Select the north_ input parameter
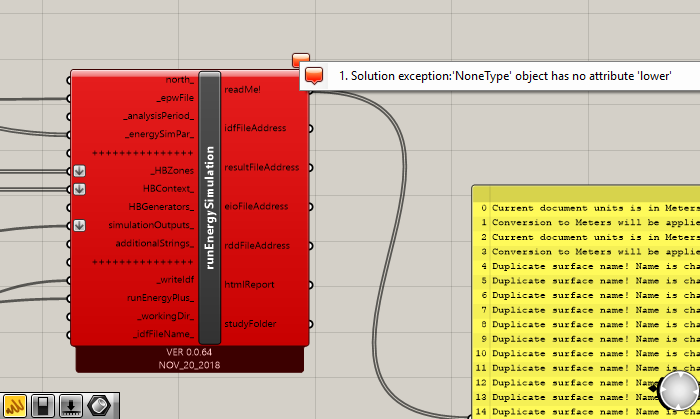The image size is (700, 419). (179, 80)
